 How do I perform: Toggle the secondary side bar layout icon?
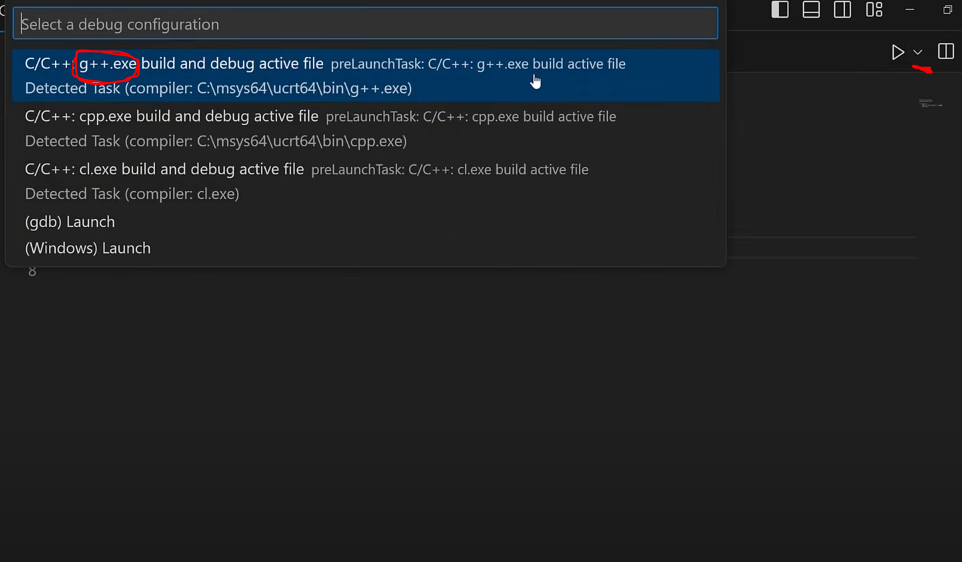click(x=842, y=10)
